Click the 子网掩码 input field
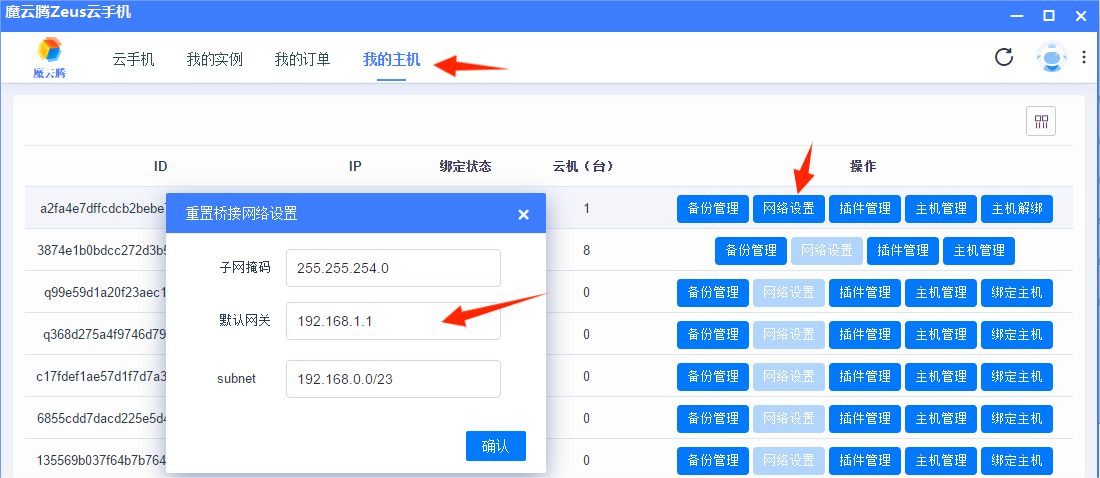Viewport: 1100px width, 478px height. click(392, 268)
